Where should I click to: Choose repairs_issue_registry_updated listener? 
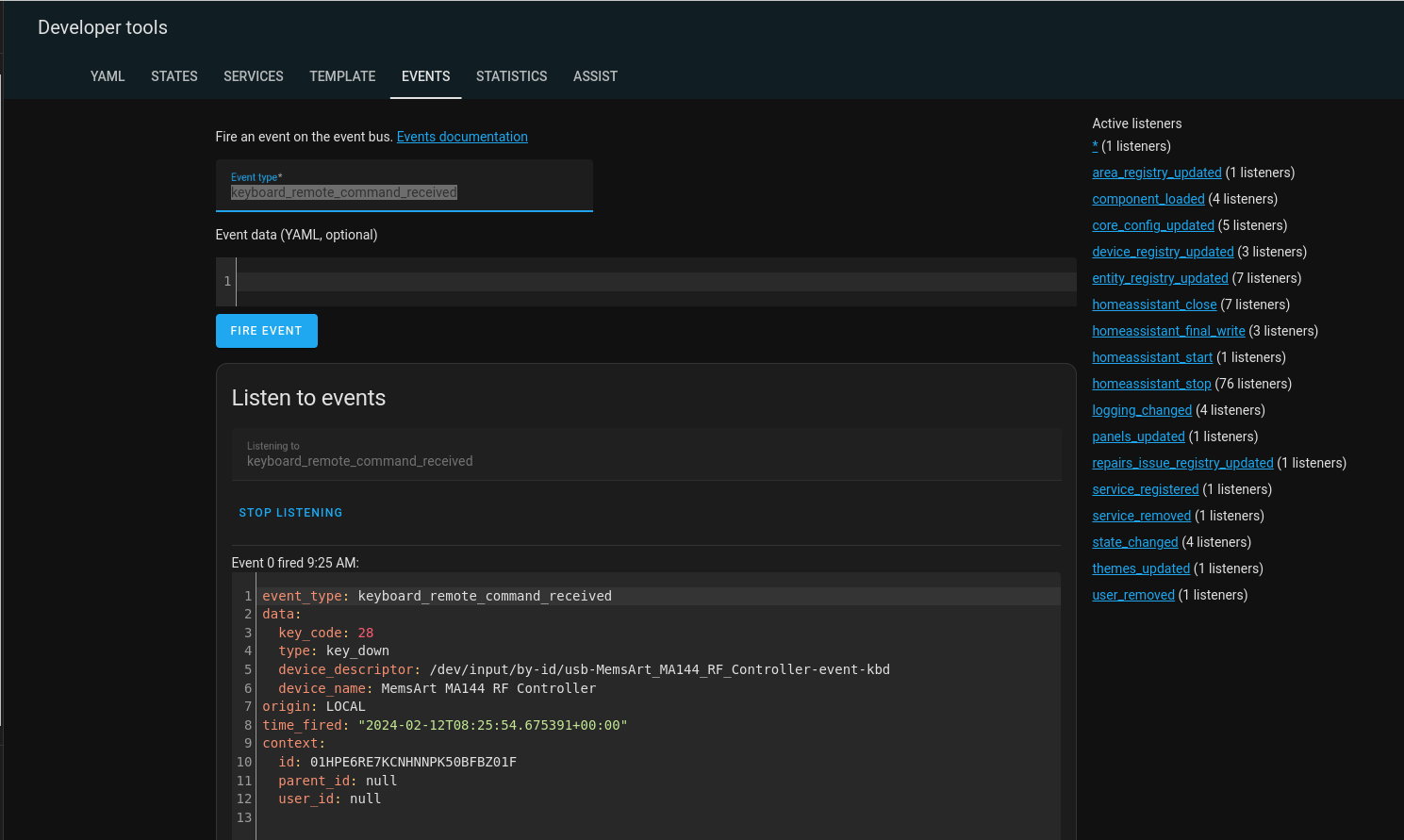[x=1182, y=463]
